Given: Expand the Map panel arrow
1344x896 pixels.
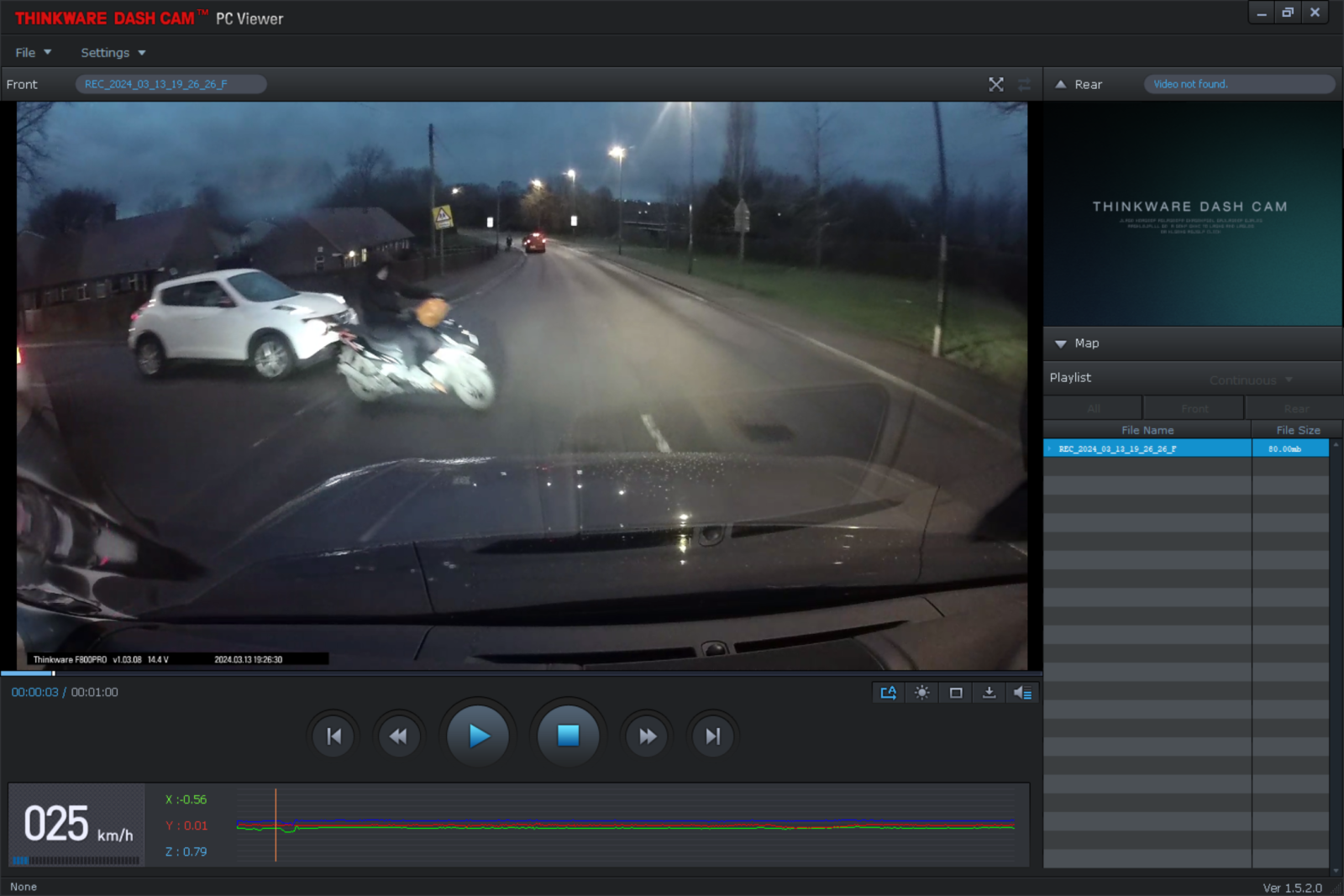Looking at the screenshot, I should (1061, 343).
